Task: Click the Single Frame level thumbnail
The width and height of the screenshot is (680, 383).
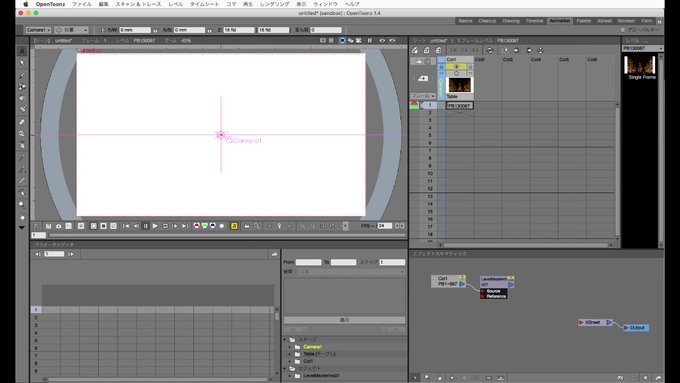Action: pyautogui.click(x=640, y=65)
